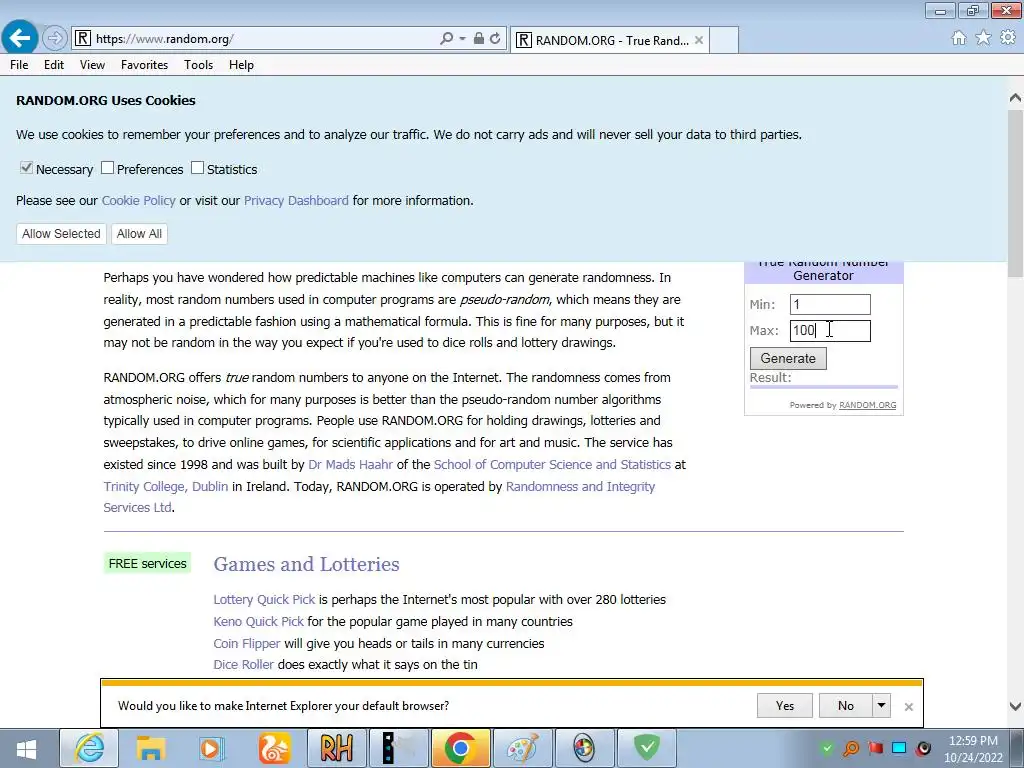Open the Favorites menu
Screen dimensions: 1024x768
(x=144, y=65)
